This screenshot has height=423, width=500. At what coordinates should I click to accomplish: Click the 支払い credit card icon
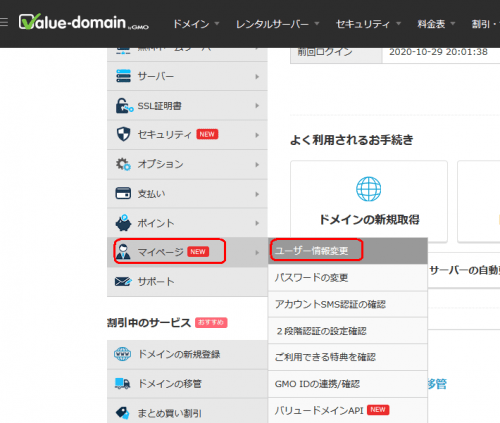[123, 193]
